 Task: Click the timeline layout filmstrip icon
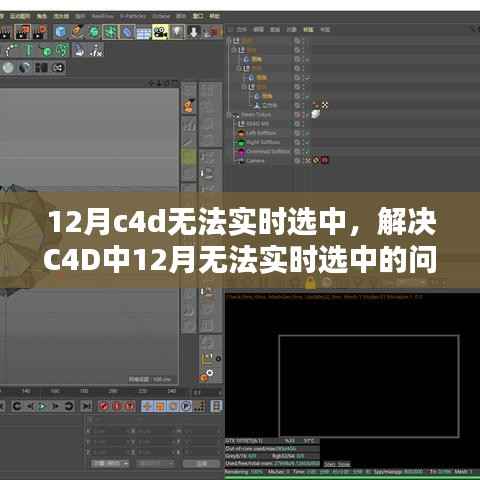[217, 406]
